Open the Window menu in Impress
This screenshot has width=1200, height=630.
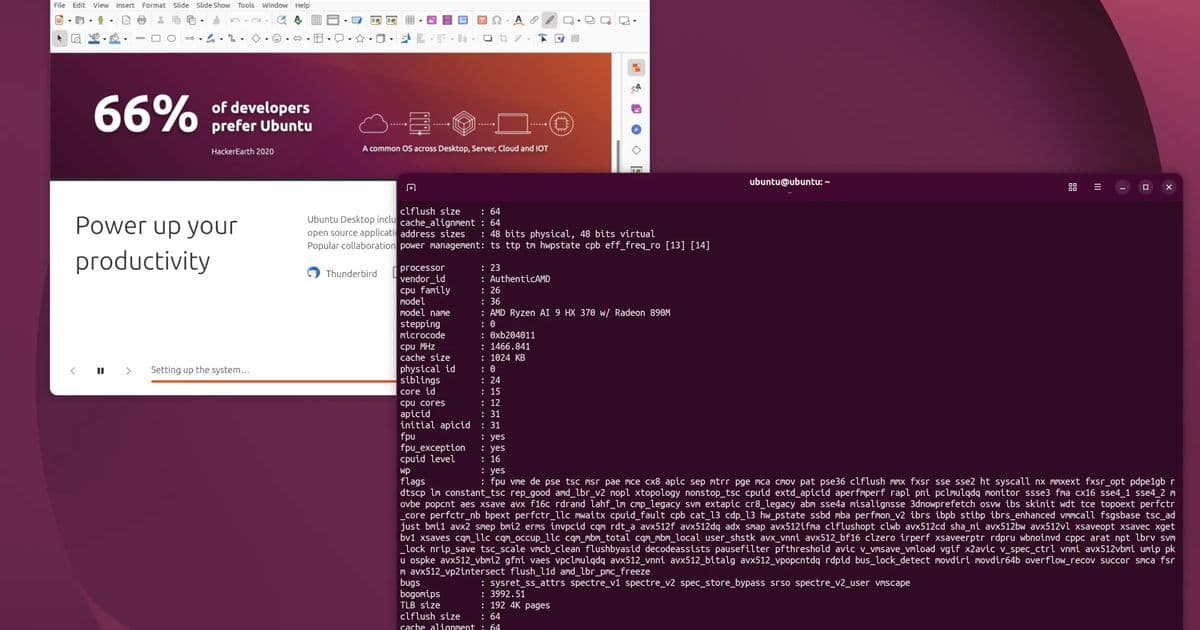point(274,5)
